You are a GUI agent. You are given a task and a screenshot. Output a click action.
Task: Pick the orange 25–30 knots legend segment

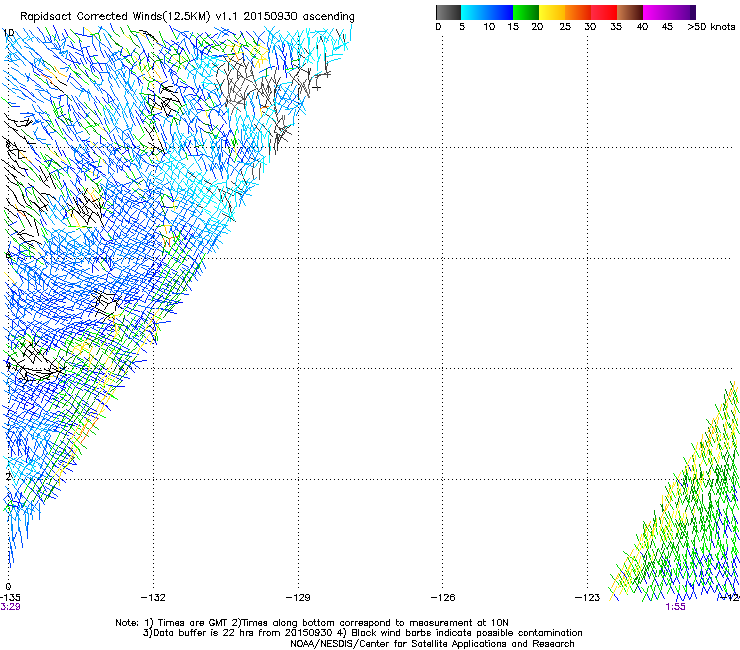pyautogui.click(x=578, y=12)
